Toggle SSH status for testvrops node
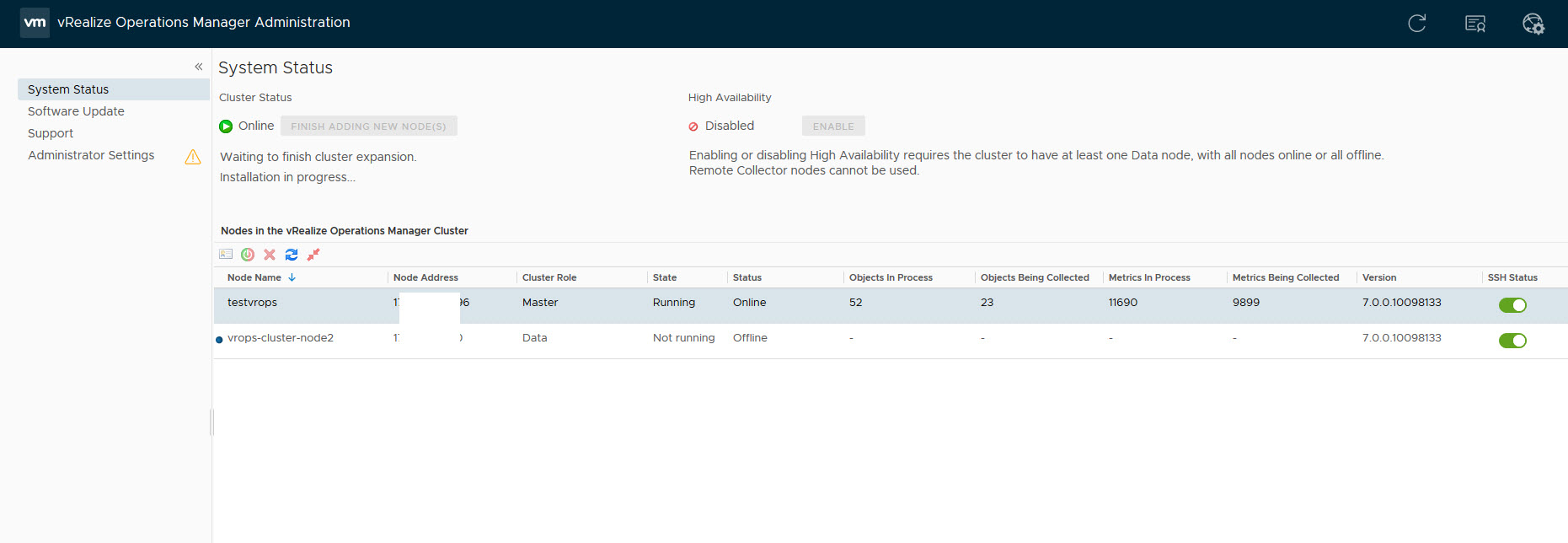Image resolution: width=1568 pixels, height=543 pixels. pos(1512,305)
